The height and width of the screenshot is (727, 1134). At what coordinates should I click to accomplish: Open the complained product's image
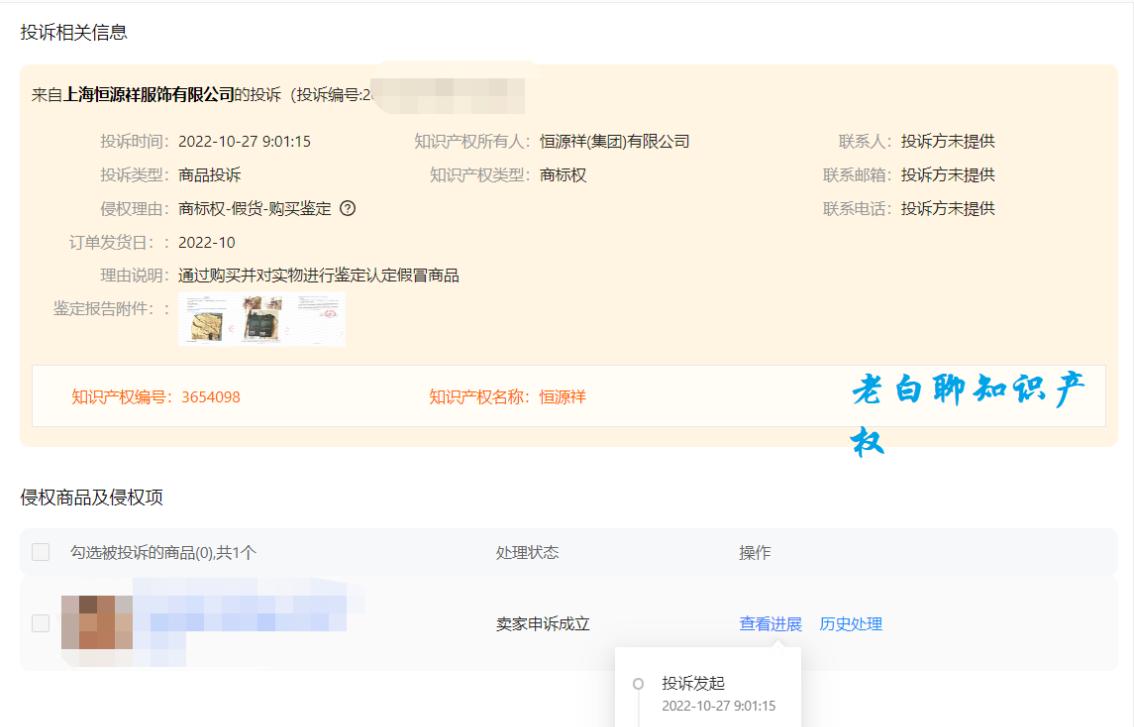coord(97,620)
